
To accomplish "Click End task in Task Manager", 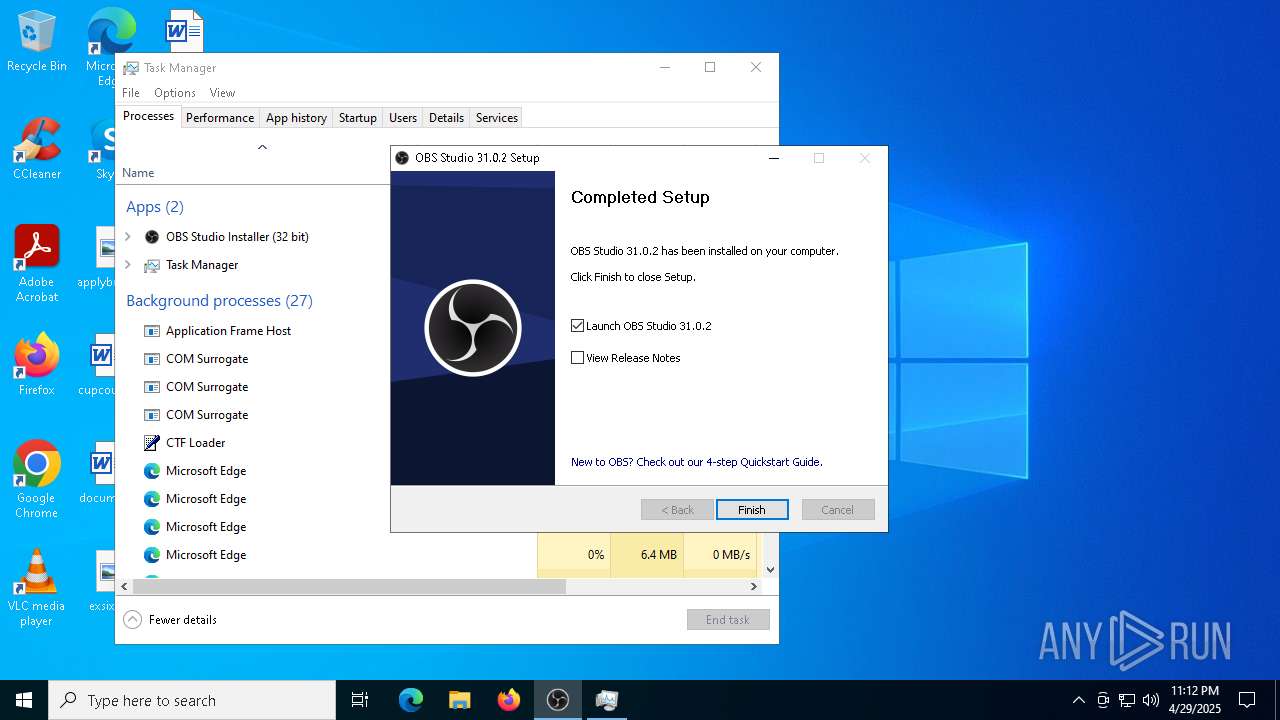I will (x=728, y=620).
